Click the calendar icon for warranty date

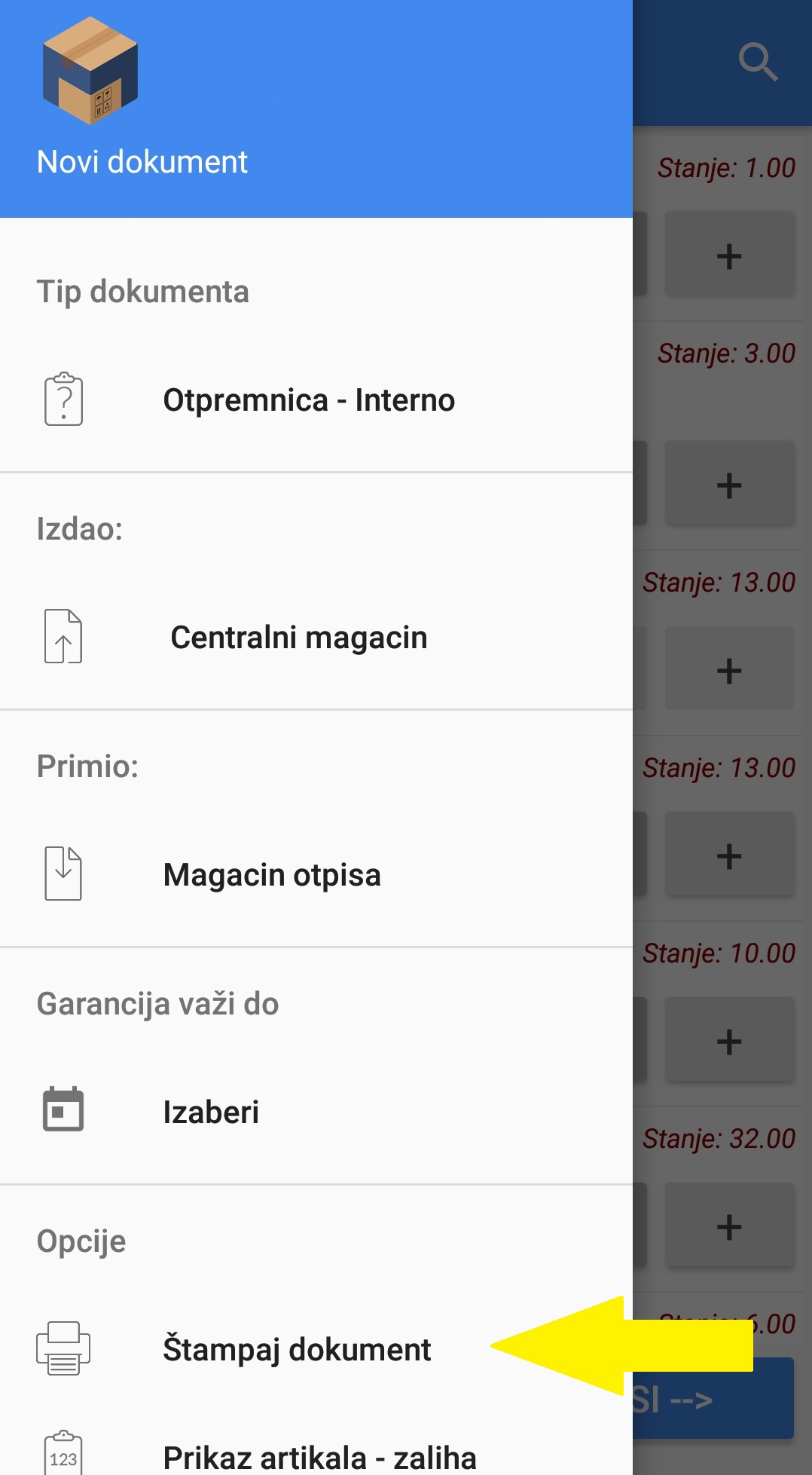tap(63, 1109)
